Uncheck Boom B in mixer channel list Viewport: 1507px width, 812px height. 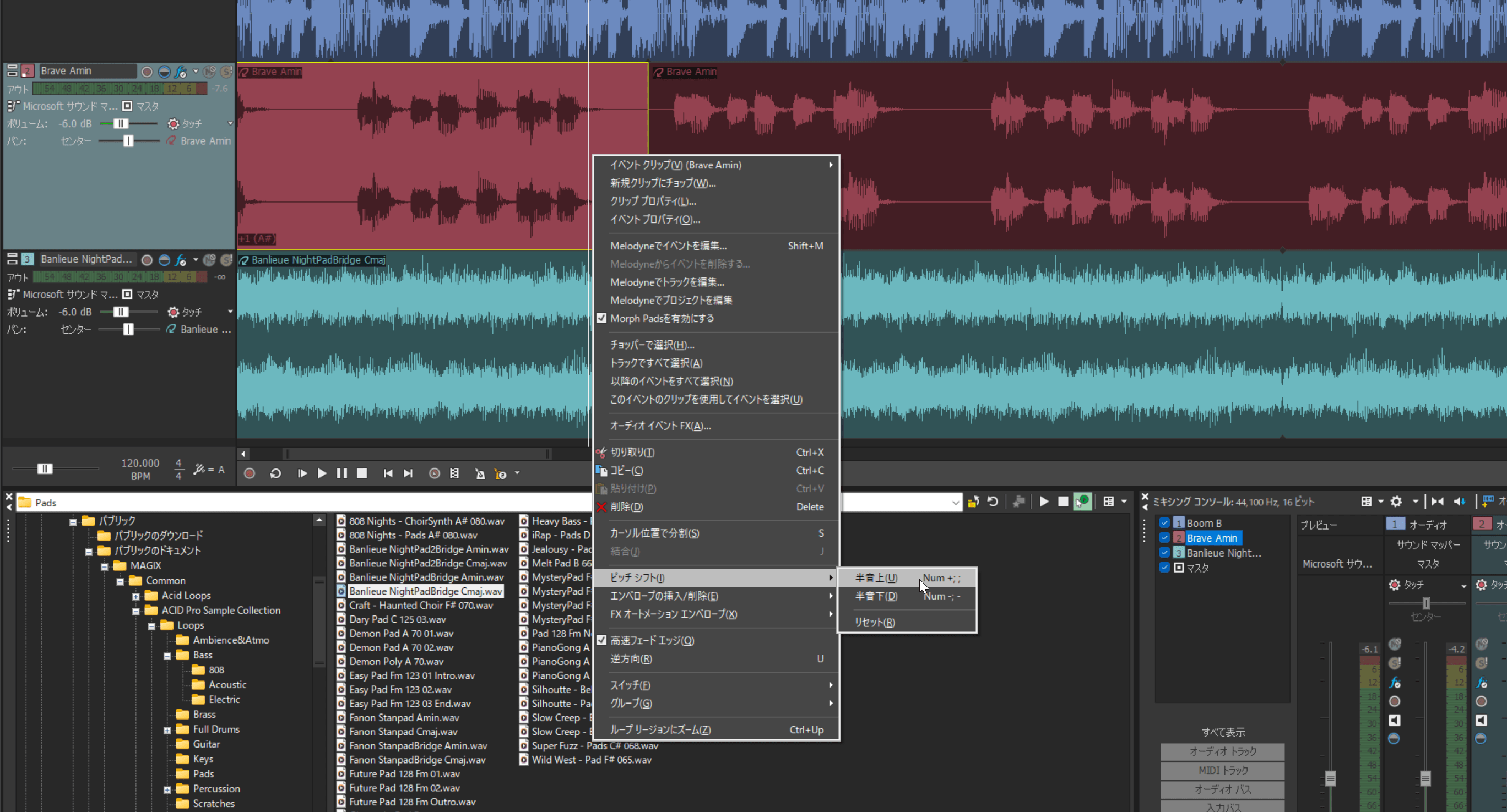[1164, 523]
